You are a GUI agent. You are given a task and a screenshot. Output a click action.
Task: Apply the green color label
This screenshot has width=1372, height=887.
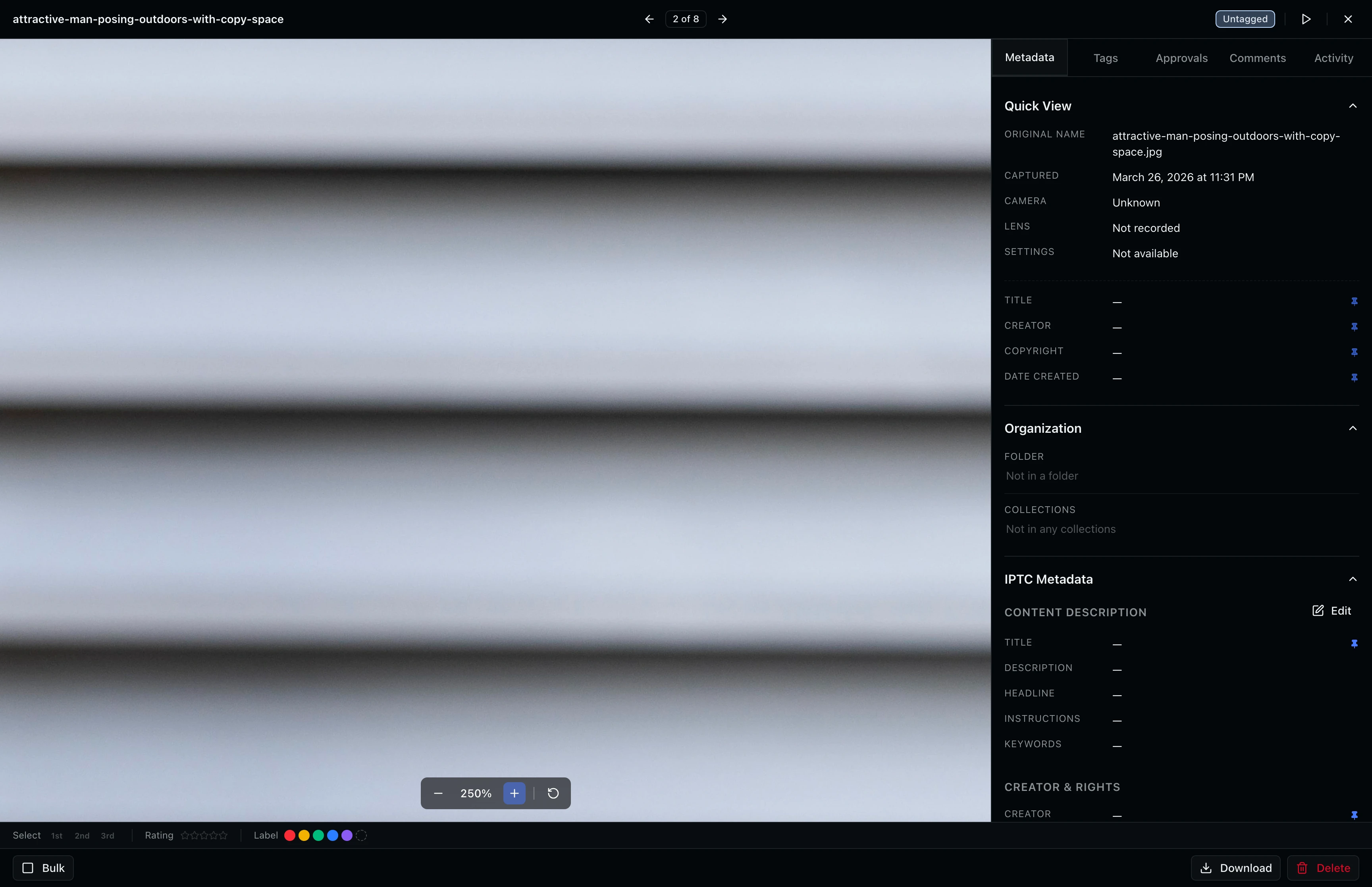coord(319,835)
